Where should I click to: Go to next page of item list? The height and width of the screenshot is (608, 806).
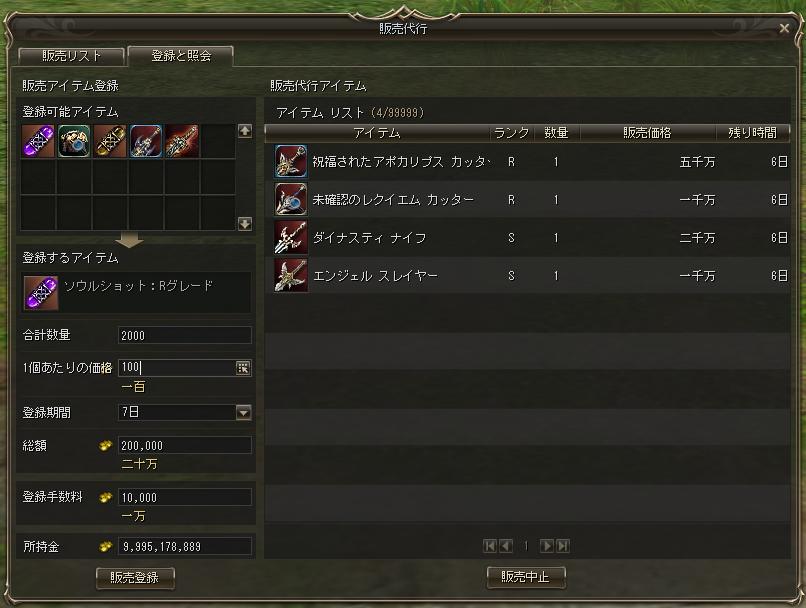tap(547, 546)
